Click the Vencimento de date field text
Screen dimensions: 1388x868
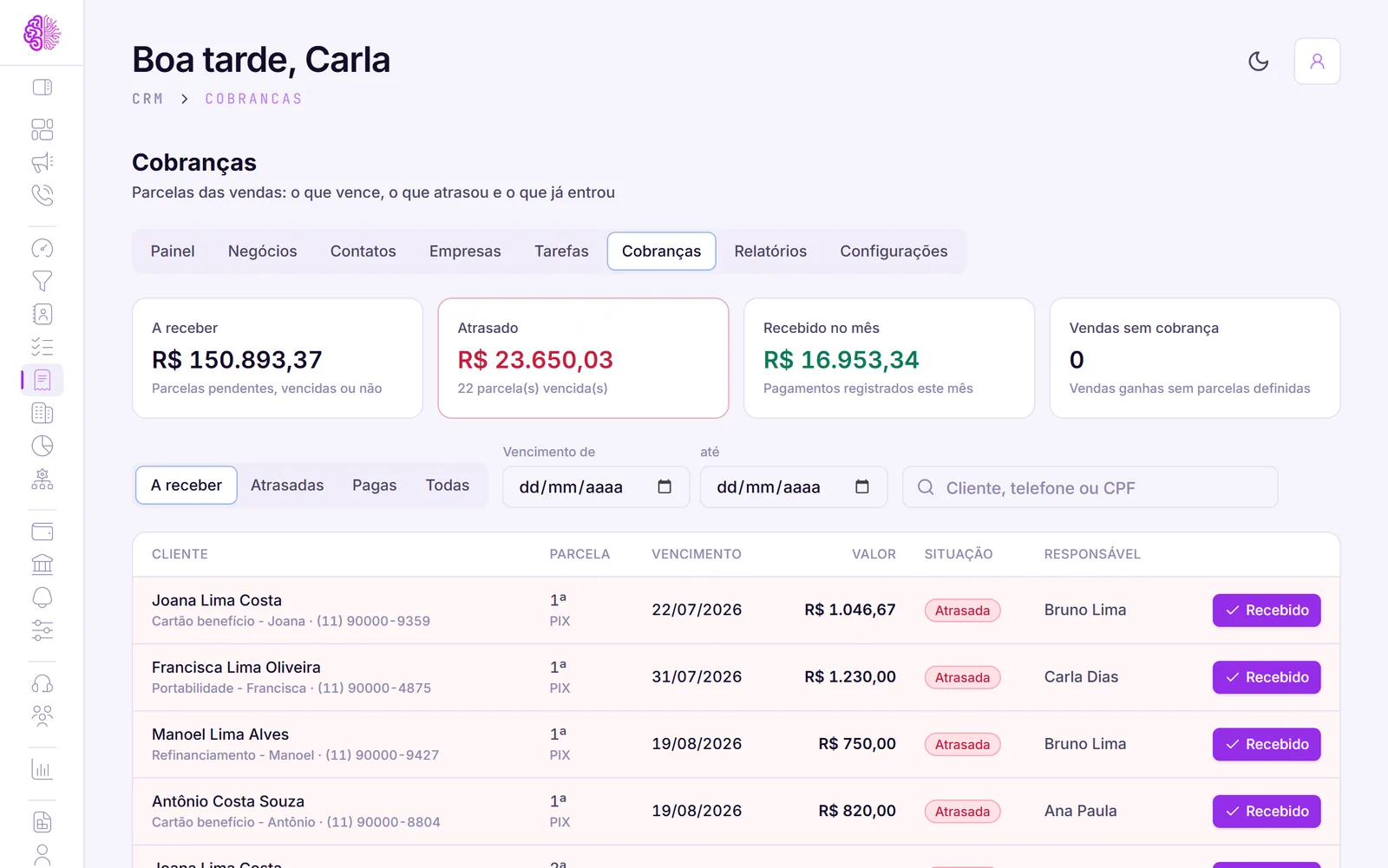pyautogui.click(x=571, y=487)
